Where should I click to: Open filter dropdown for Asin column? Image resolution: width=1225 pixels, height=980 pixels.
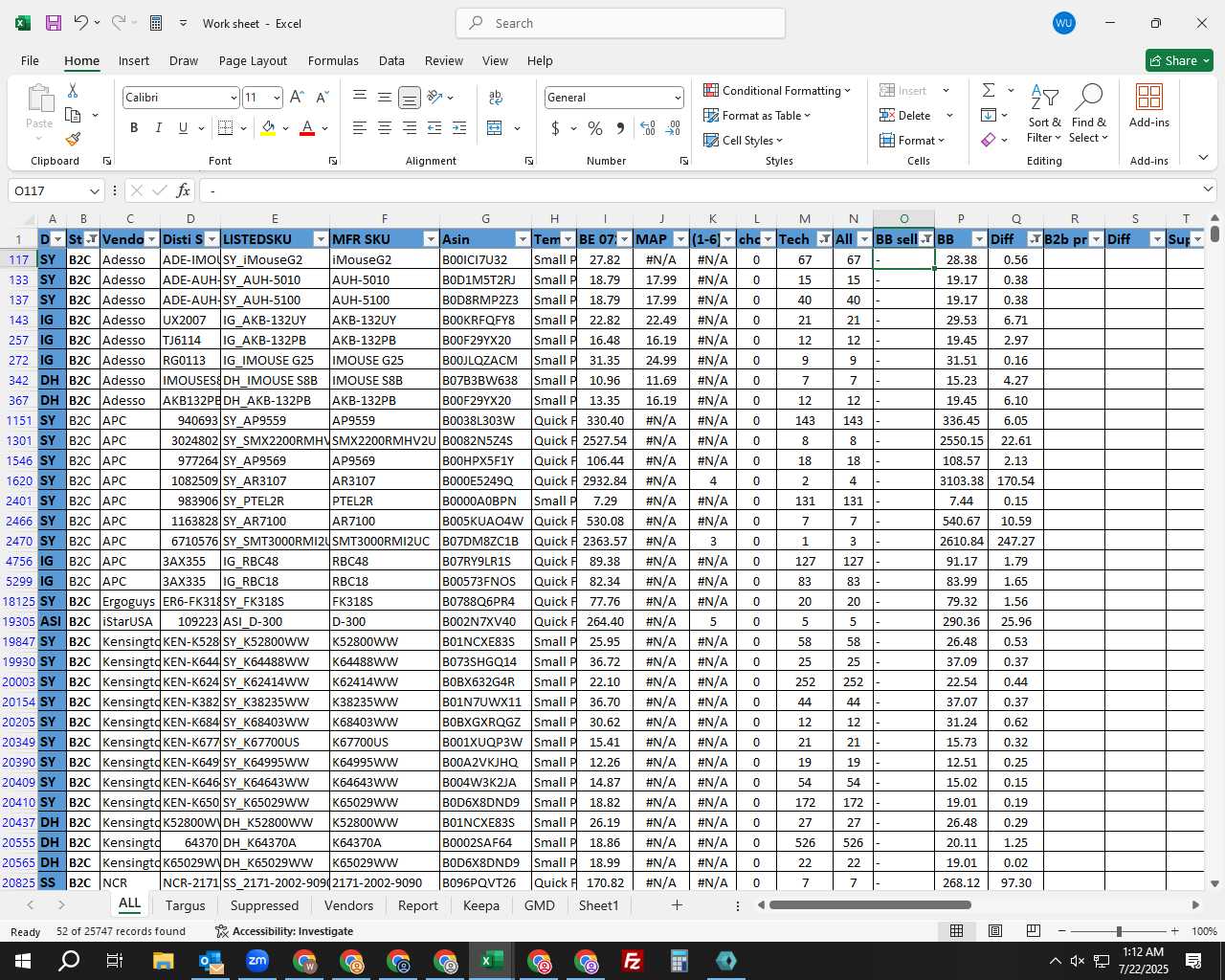[x=523, y=239]
